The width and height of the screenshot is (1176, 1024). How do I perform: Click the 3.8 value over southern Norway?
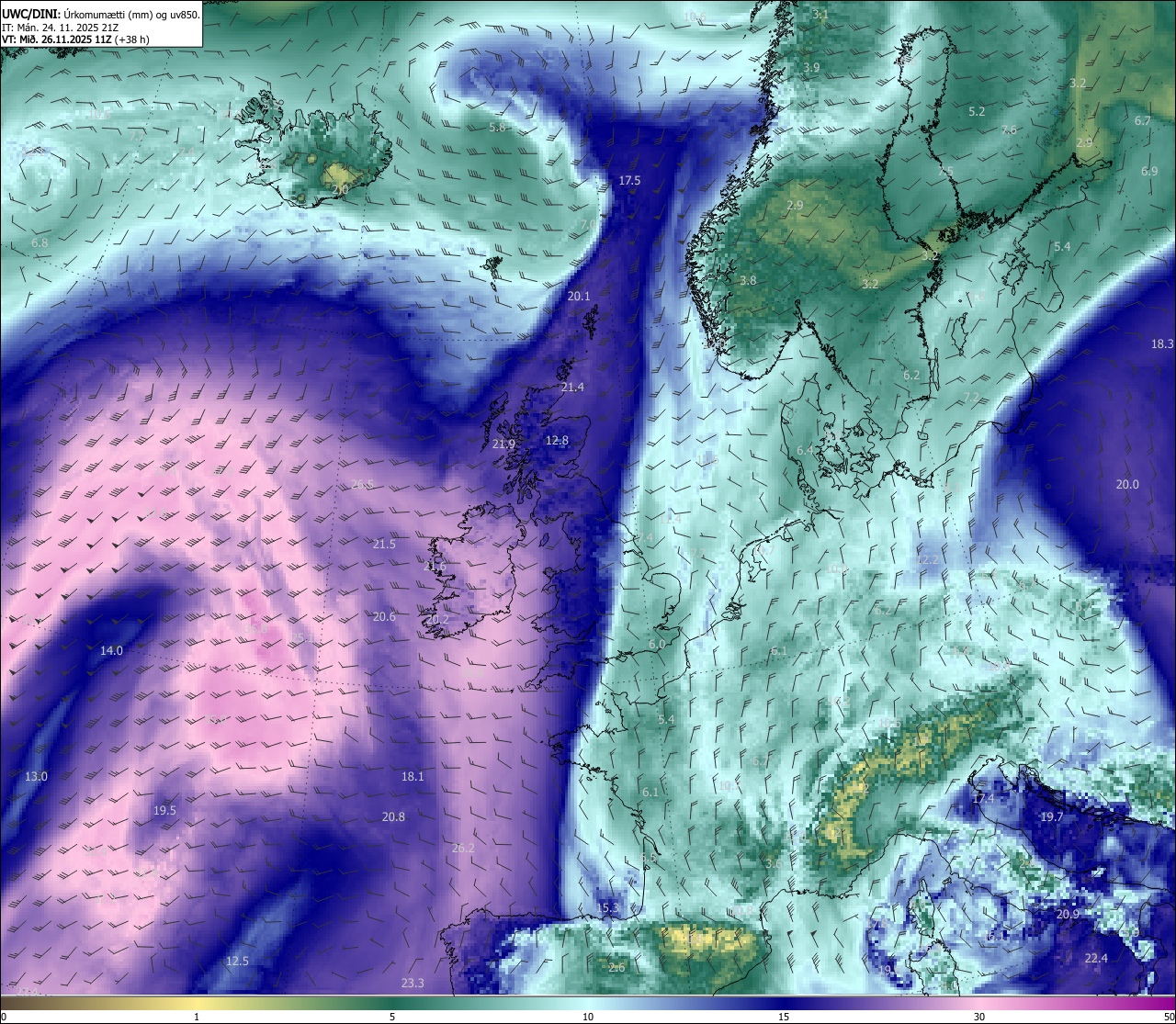click(748, 281)
